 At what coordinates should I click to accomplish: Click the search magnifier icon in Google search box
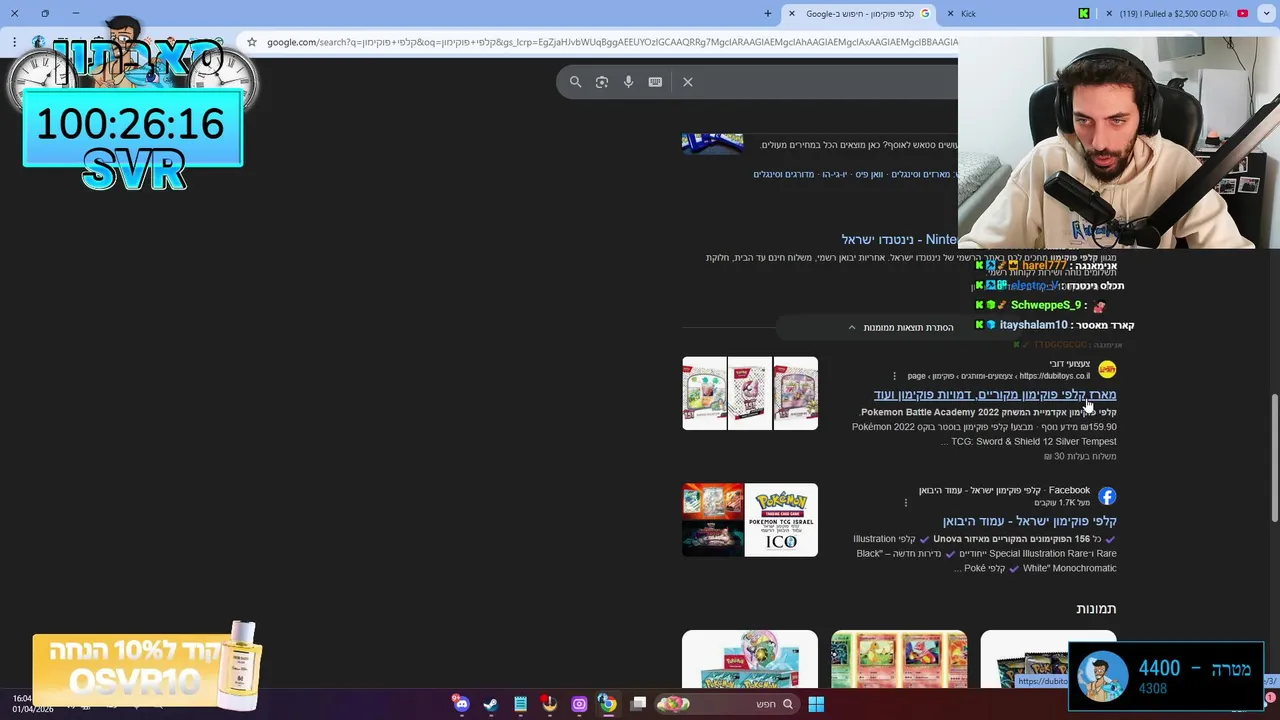575,82
